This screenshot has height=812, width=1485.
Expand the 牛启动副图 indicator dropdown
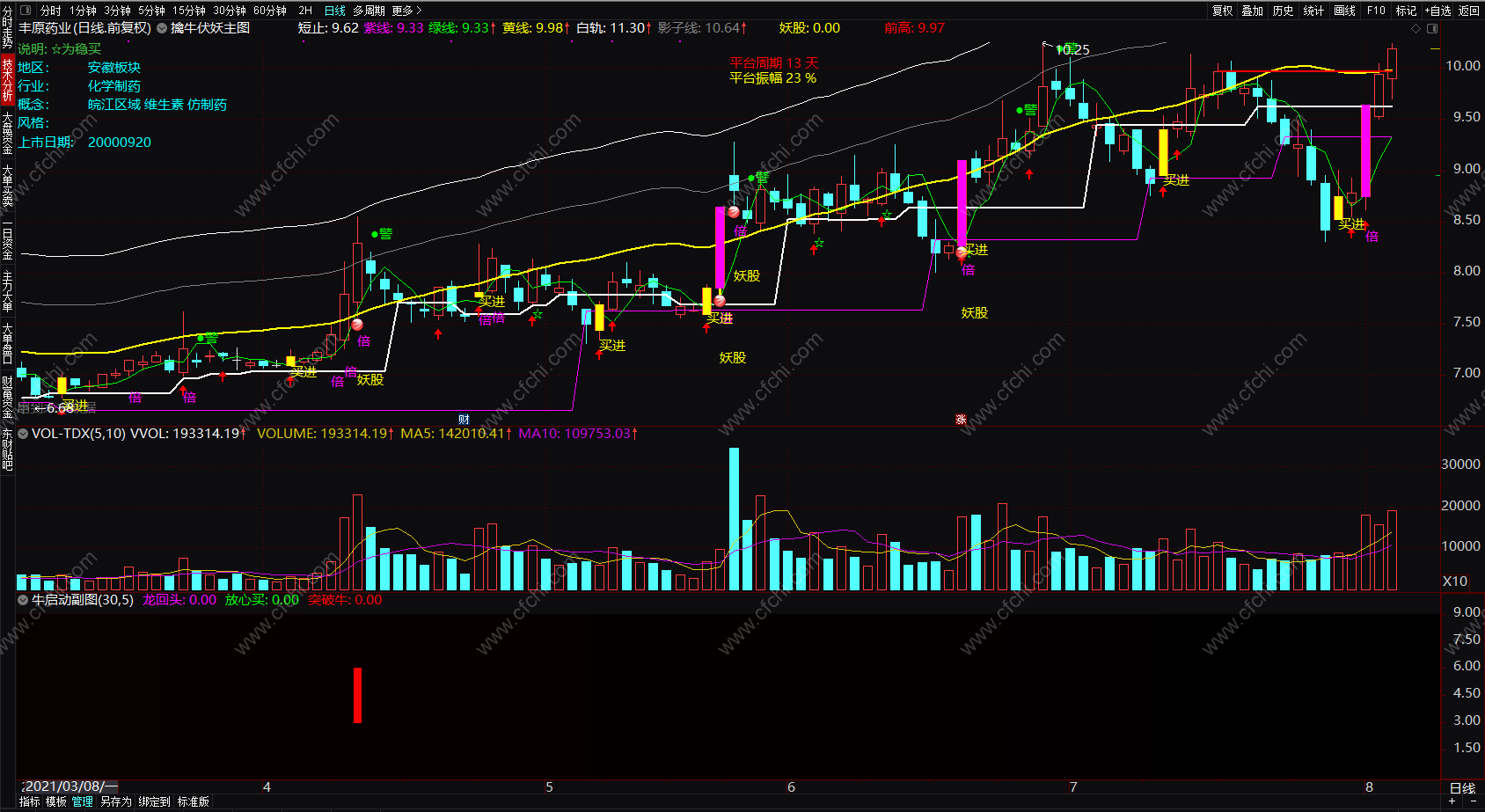click(x=23, y=600)
